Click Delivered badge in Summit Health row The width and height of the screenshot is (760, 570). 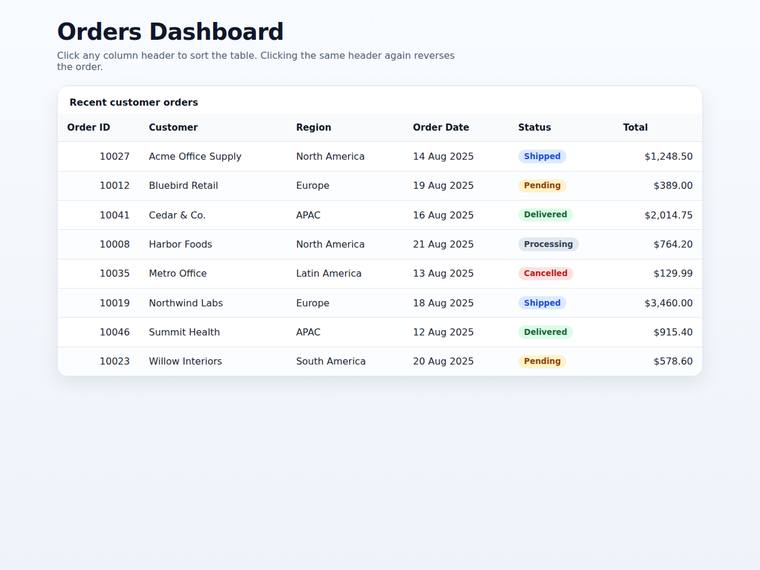click(x=545, y=332)
